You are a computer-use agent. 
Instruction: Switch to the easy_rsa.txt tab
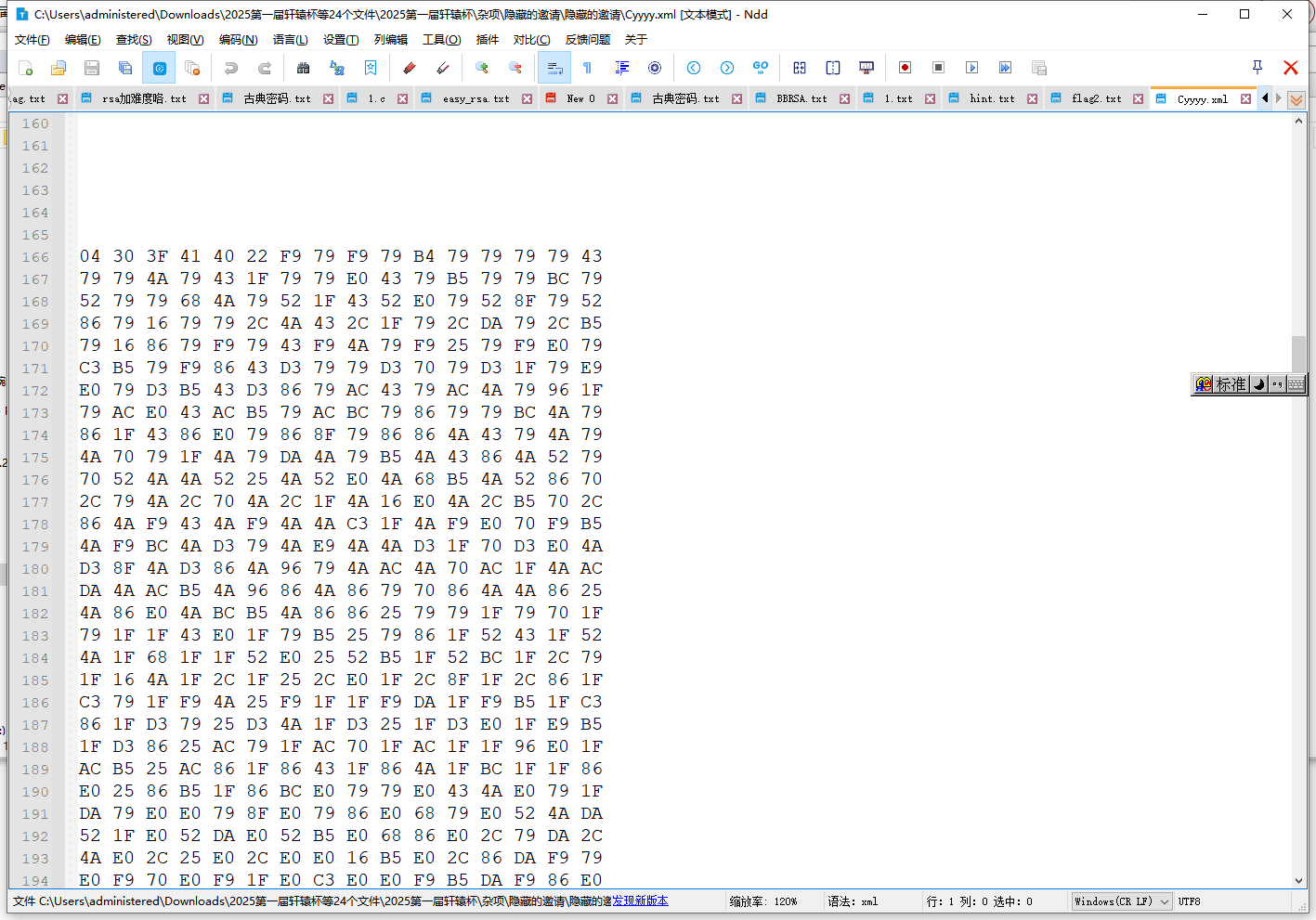pos(476,98)
